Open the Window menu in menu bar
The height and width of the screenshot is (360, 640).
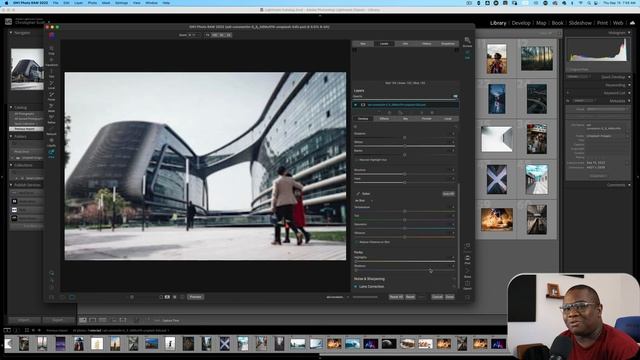[151, 3]
